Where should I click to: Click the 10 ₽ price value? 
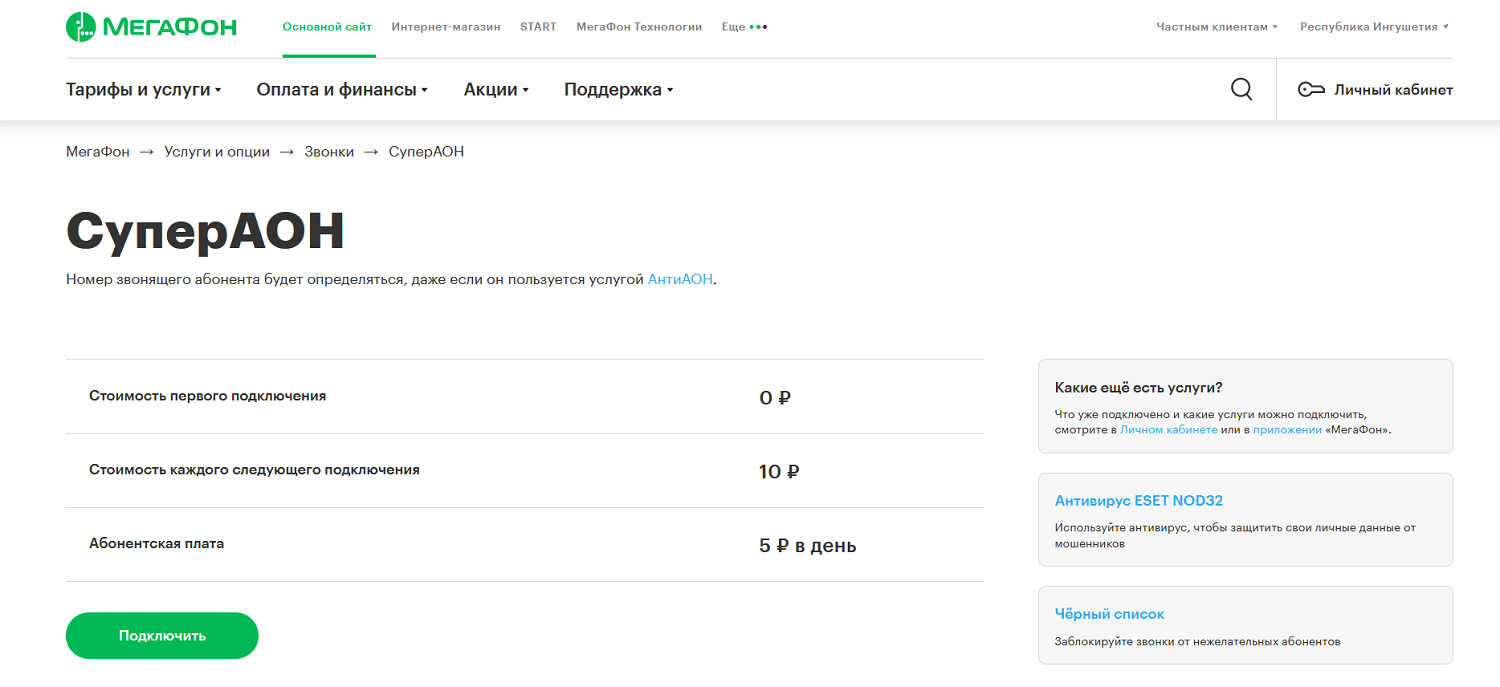[779, 472]
